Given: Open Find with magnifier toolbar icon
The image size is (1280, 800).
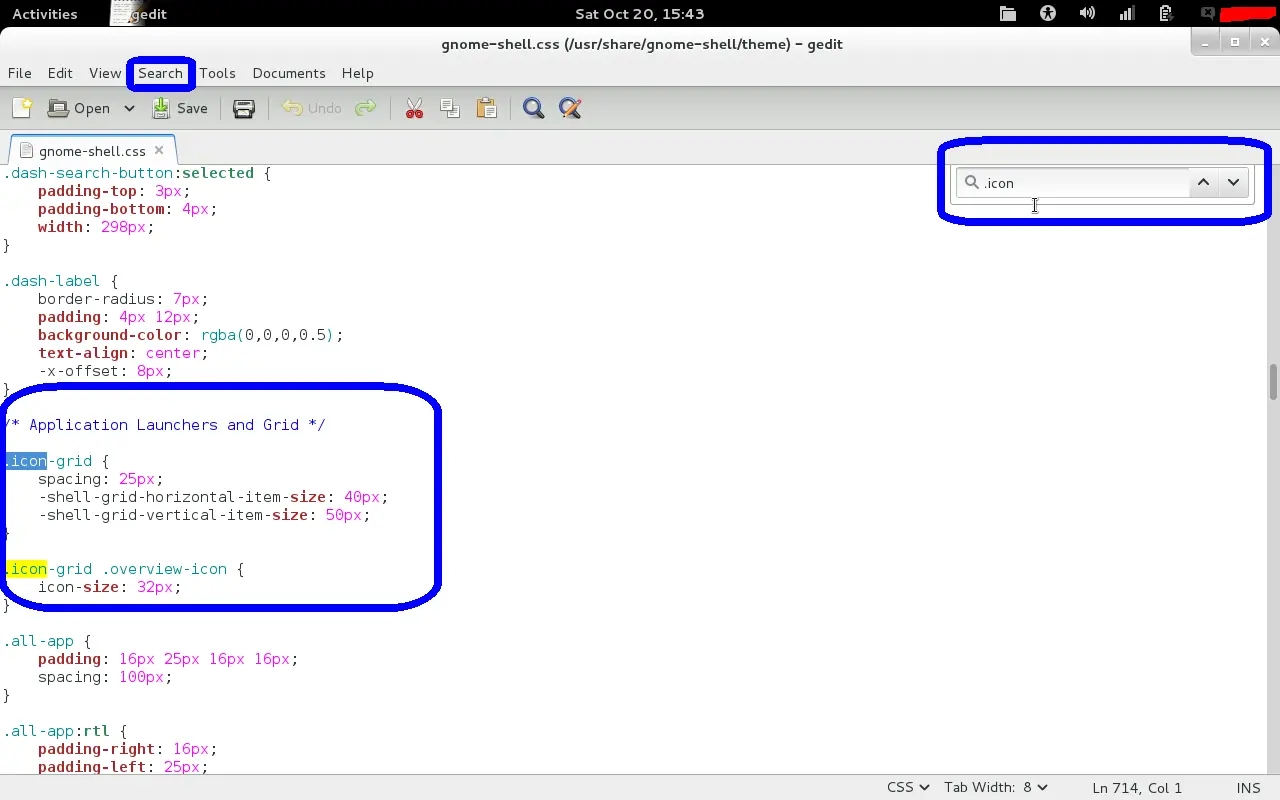Looking at the screenshot, I should [533, 108].
